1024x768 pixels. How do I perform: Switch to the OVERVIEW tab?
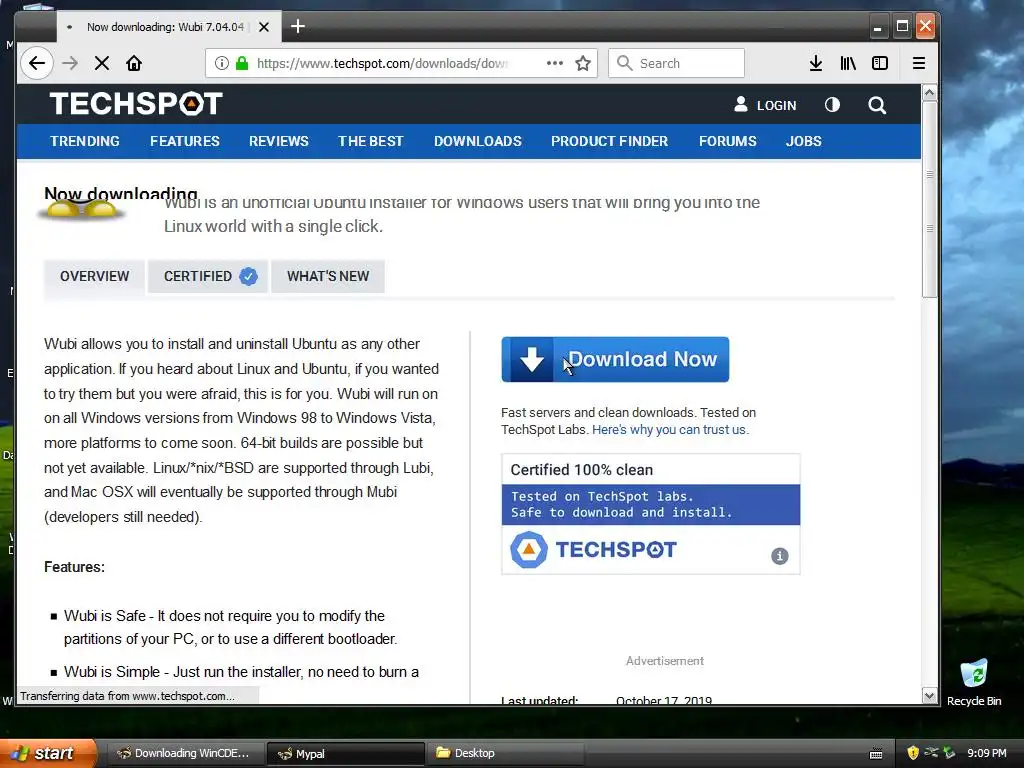[95, 276]
